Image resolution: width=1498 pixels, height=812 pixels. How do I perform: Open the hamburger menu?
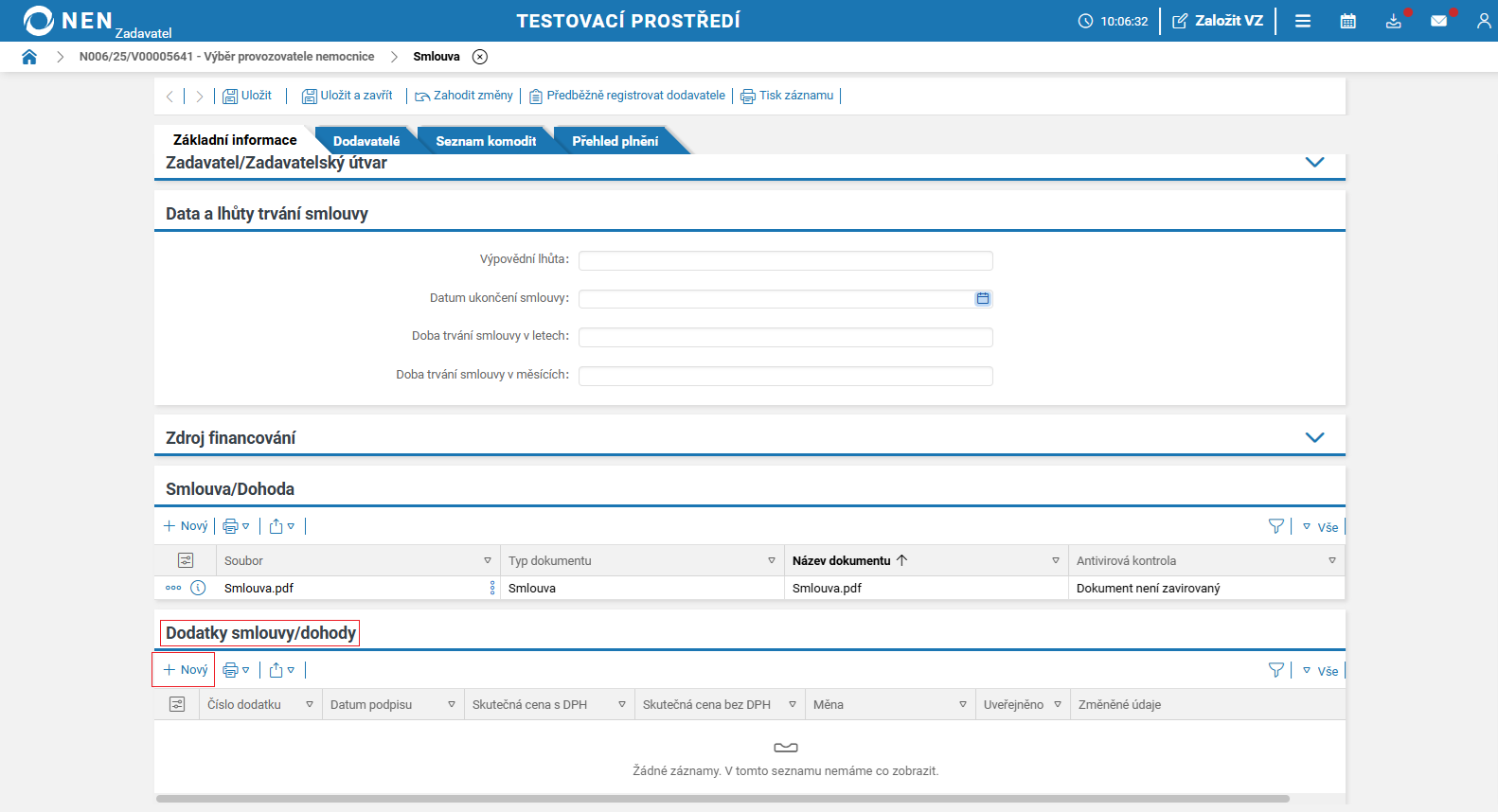1303,21
